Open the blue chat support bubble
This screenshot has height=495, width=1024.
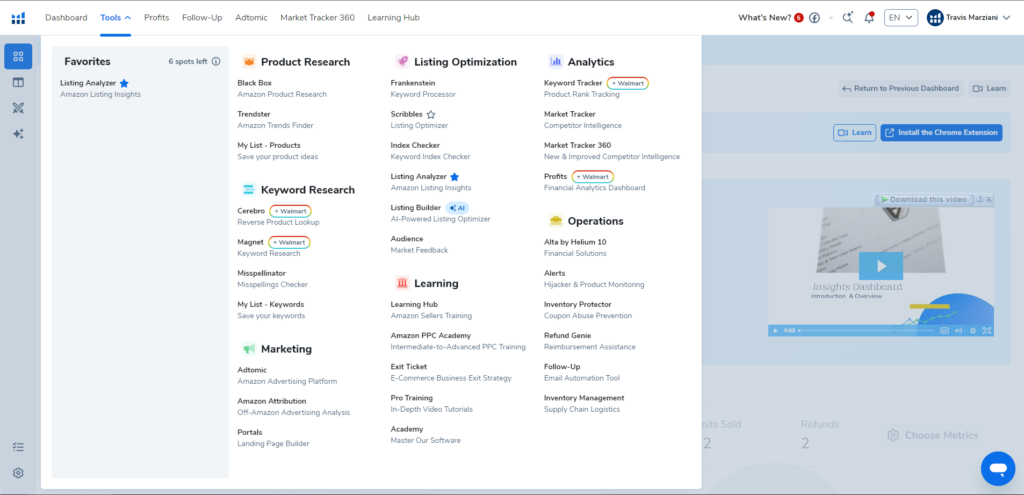998,468
